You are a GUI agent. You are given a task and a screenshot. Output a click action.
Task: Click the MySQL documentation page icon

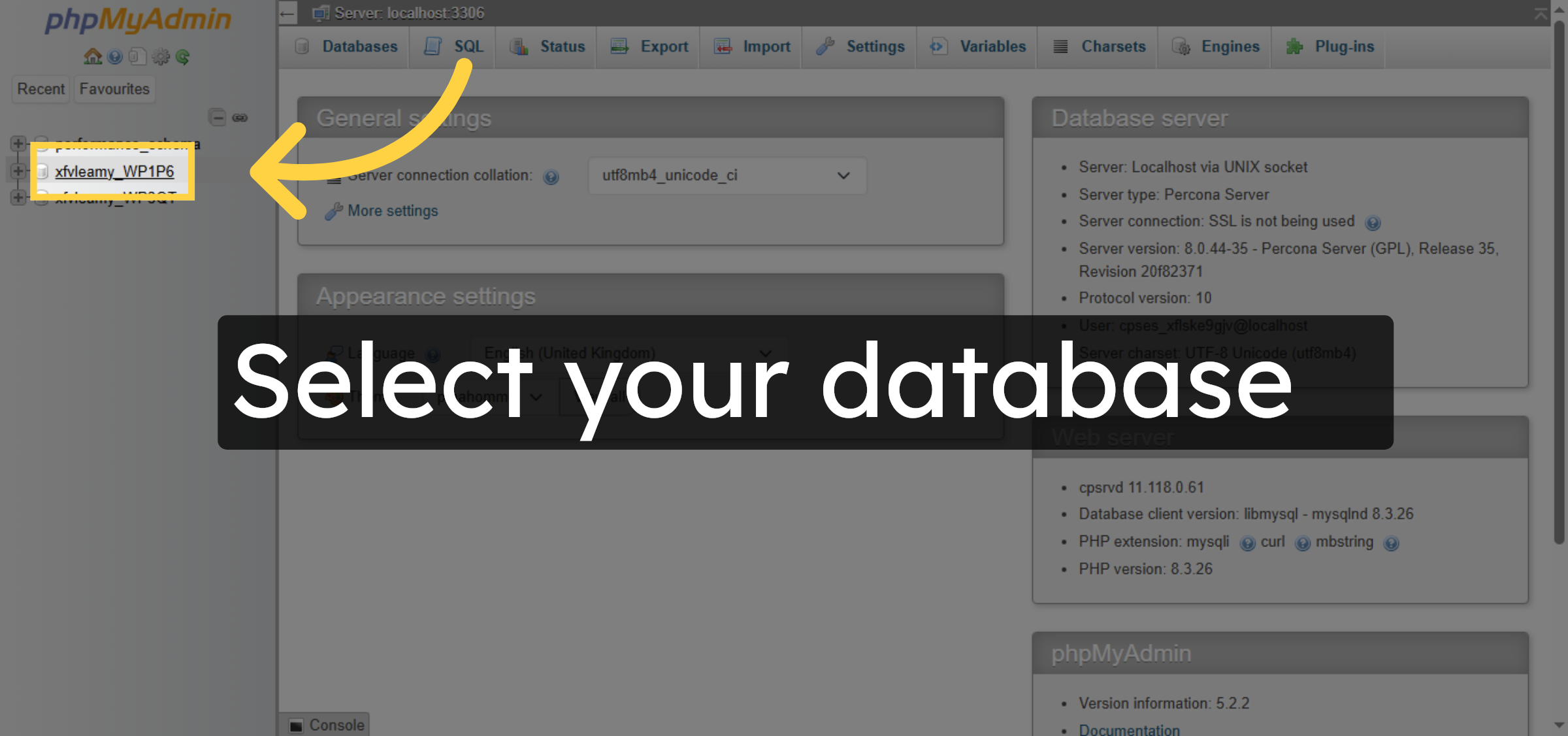137,57
